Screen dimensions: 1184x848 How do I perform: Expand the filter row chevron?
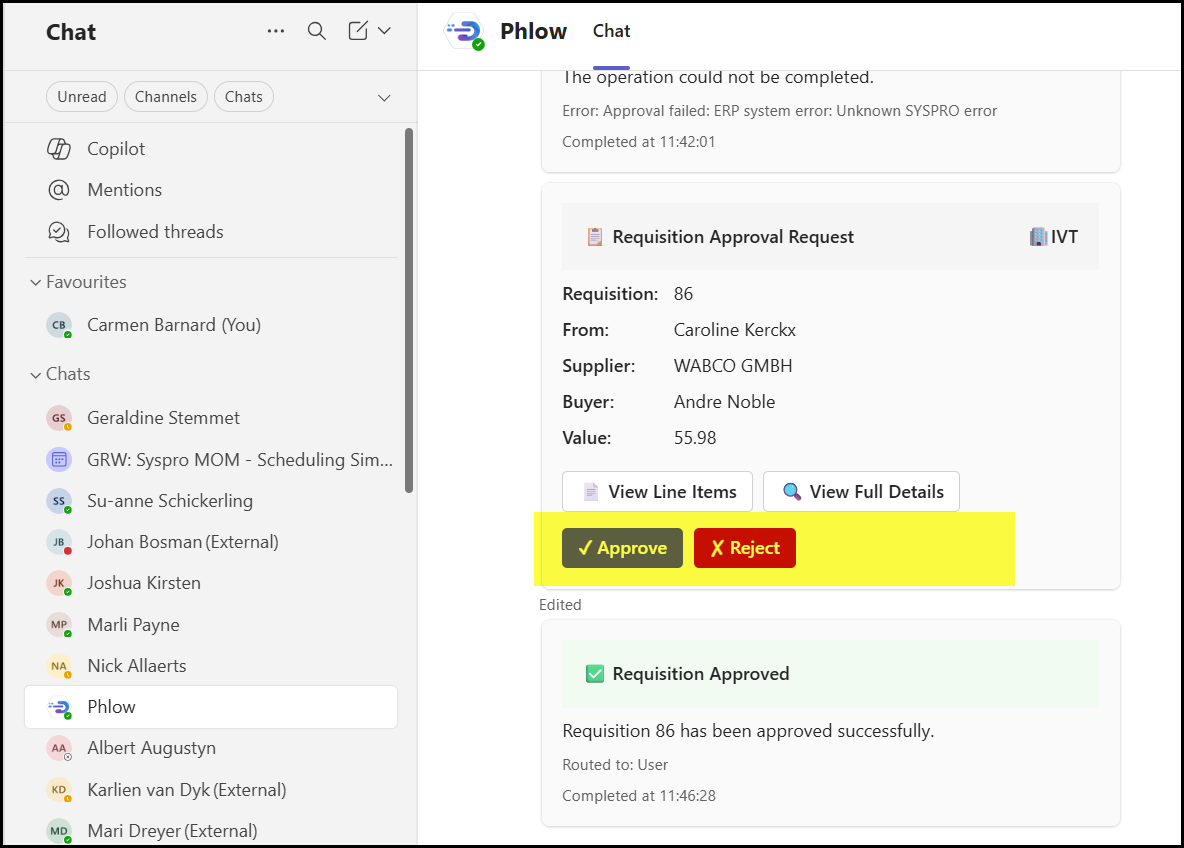(x=383, y=98)
